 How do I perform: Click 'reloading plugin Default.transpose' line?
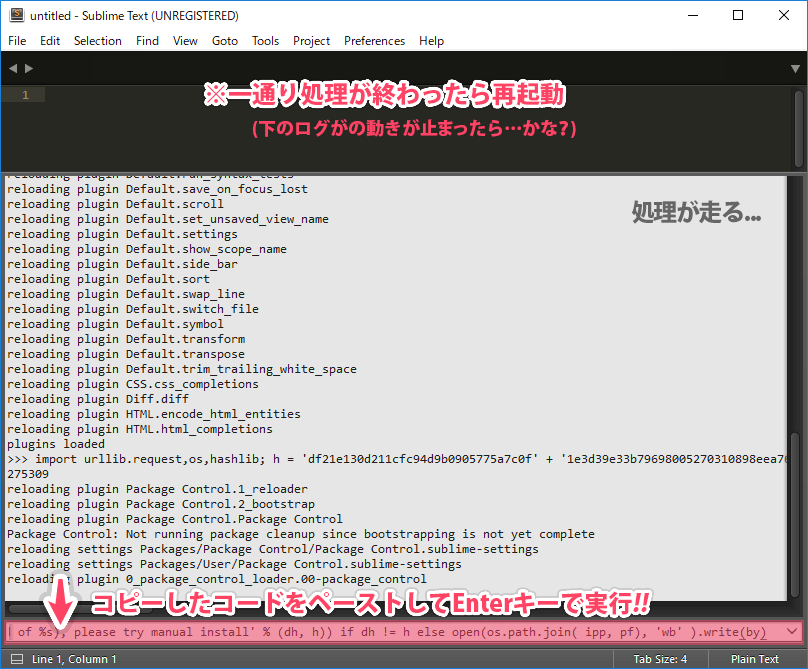pyautogui.click(x=126, y=354)
